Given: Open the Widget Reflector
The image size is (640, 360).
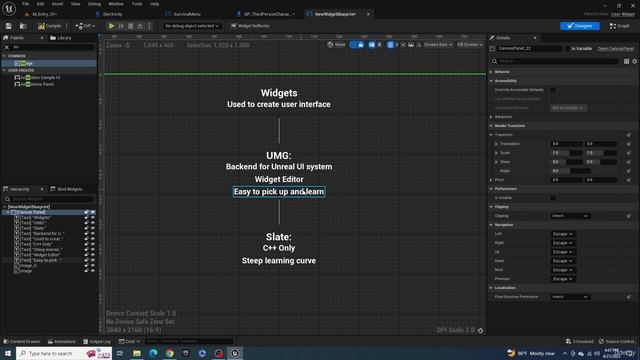Looking at the screenshot, I should coord(250,26).
